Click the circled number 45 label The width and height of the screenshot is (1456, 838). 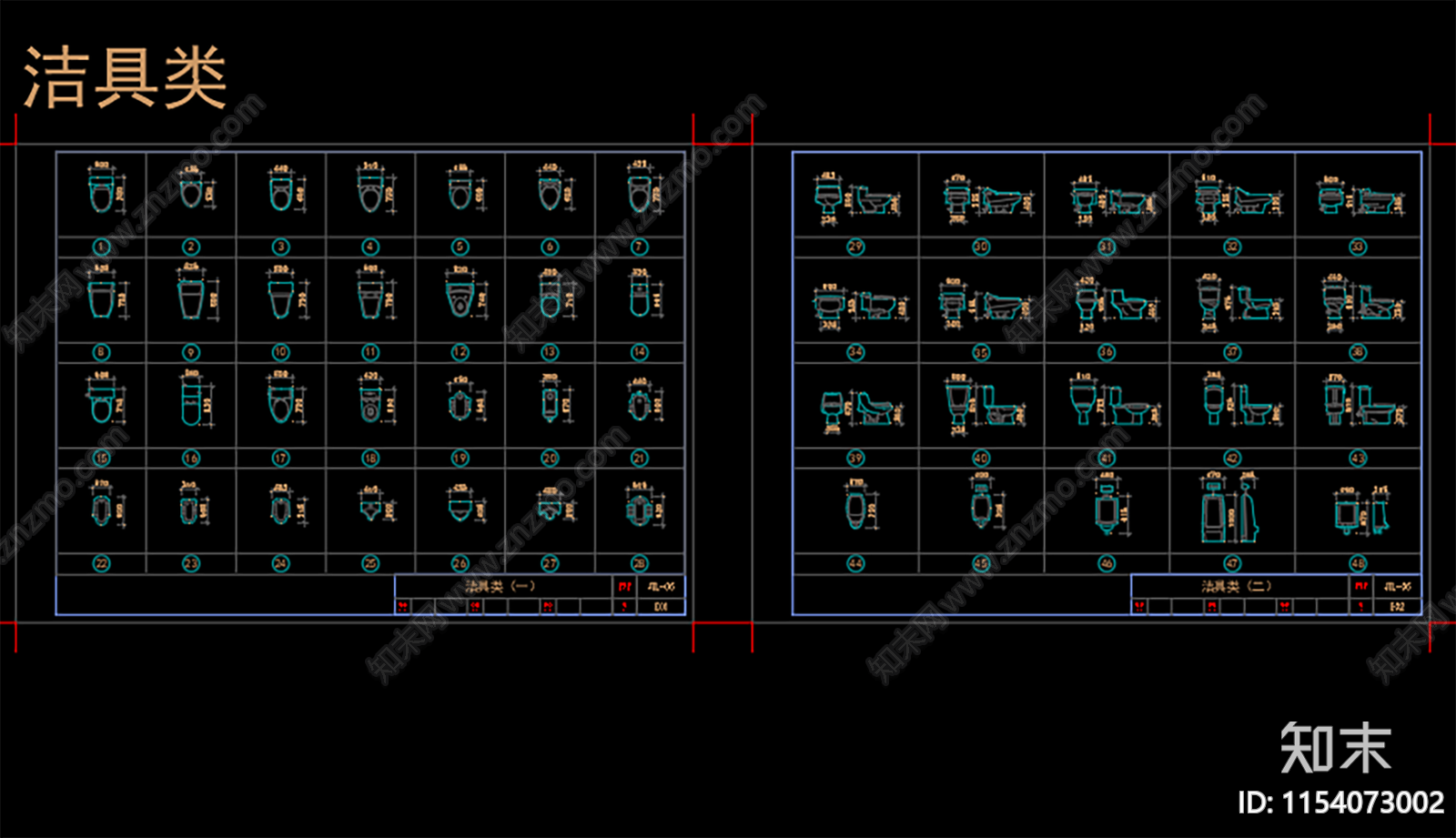981,563
